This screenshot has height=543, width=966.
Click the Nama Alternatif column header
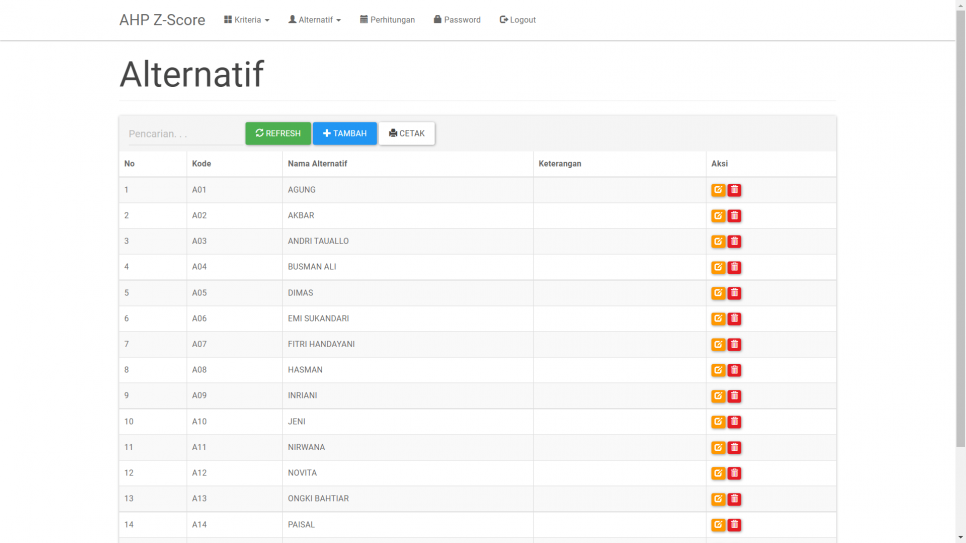pos(317,163)
